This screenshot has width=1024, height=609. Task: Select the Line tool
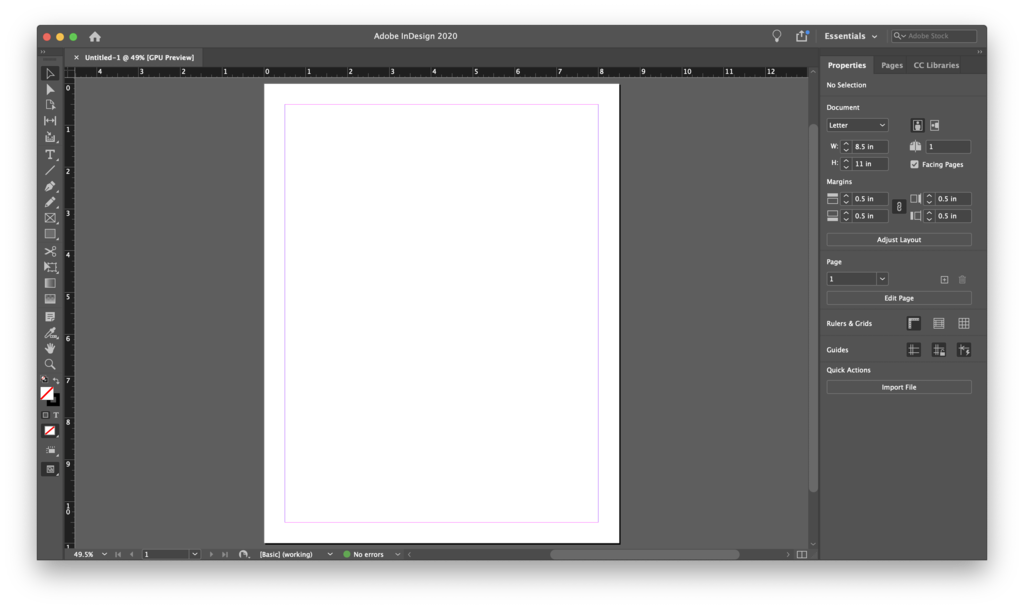[50, 170]
